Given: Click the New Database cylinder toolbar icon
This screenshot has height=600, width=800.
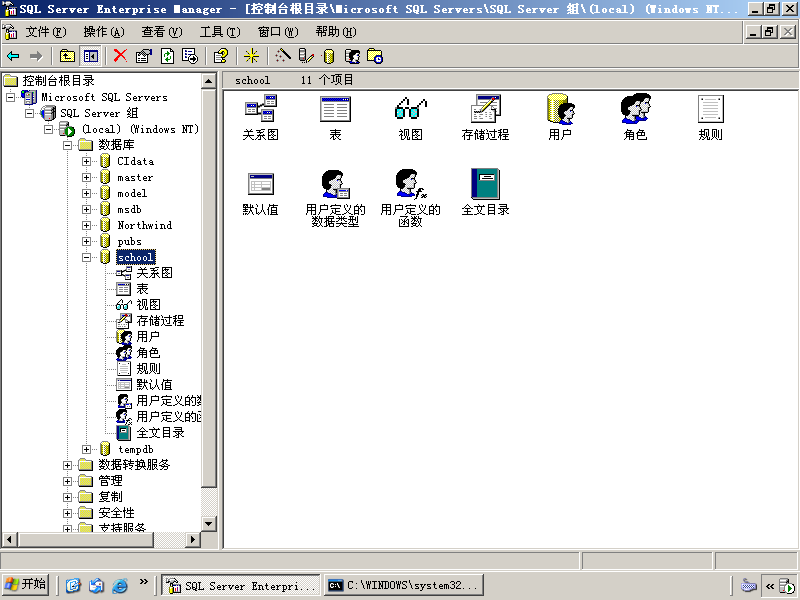Looking at the screenshot, I should [329, 56].
